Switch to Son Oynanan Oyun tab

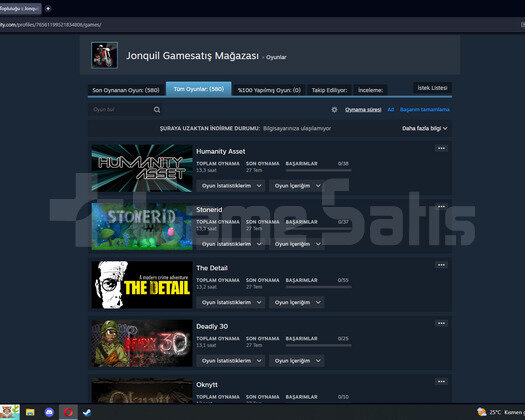pyautogui.click(x=126, y=90)
